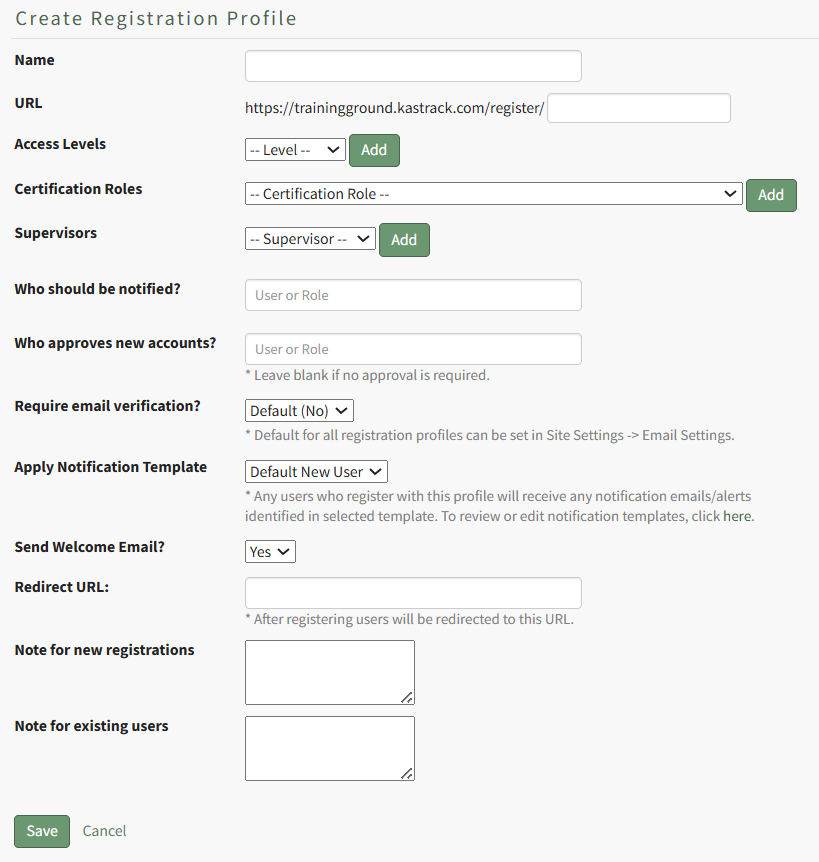Image resolution: width=819 pixels, height=862 pixels.
Task: Grab resize handle of new registrations note
Action: click(x=407, y=698)
